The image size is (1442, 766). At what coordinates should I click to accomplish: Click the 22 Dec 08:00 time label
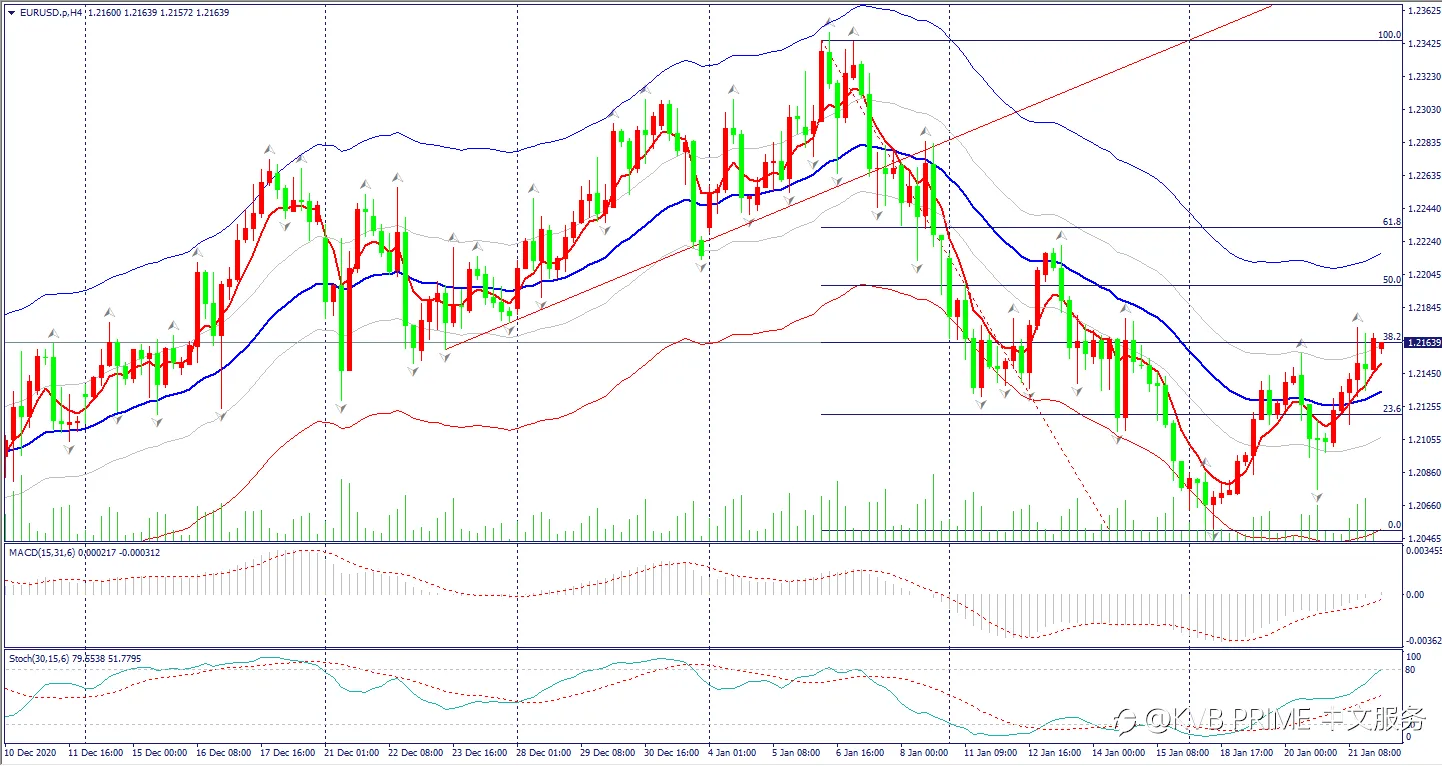416,751
